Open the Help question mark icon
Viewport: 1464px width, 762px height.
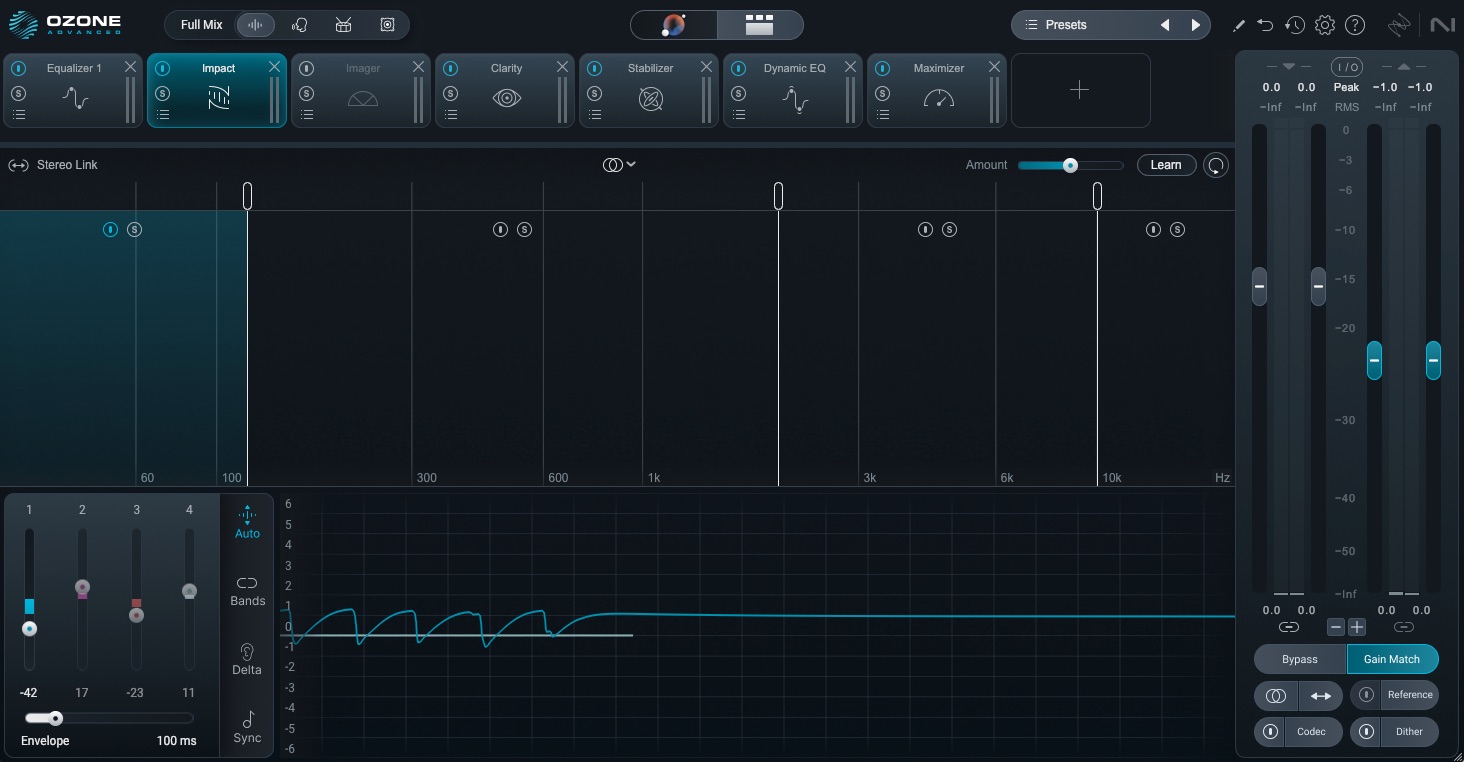pyautogui.click(x=1355, y=25)
